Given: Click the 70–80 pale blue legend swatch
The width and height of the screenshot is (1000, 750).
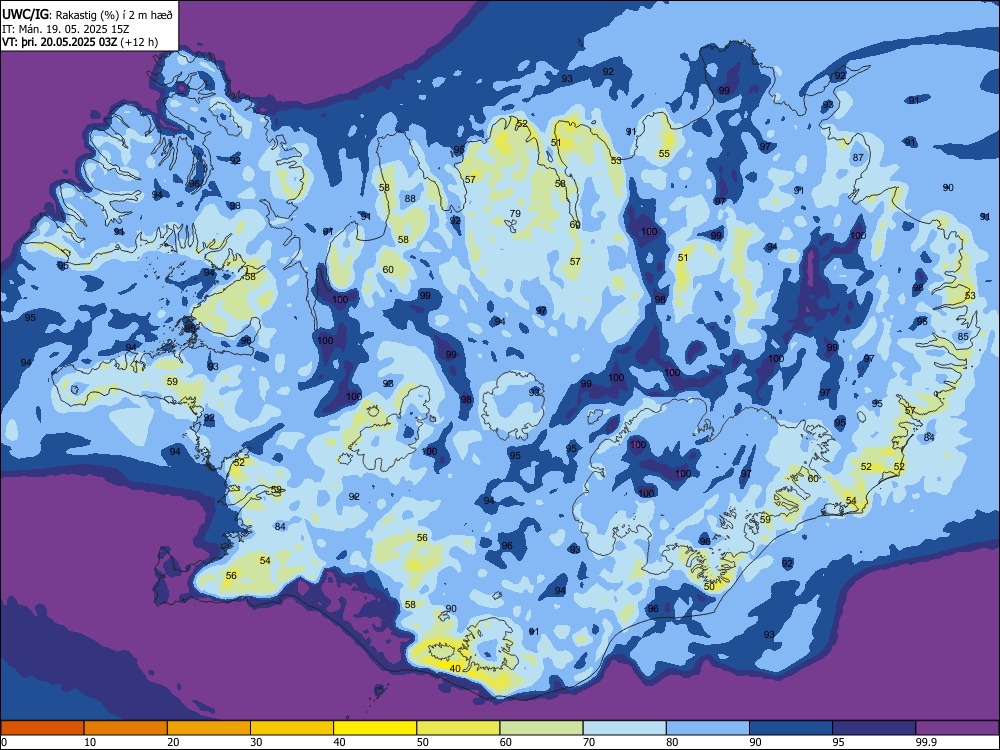Looking at the screenshot, I should tap(624, 728).
